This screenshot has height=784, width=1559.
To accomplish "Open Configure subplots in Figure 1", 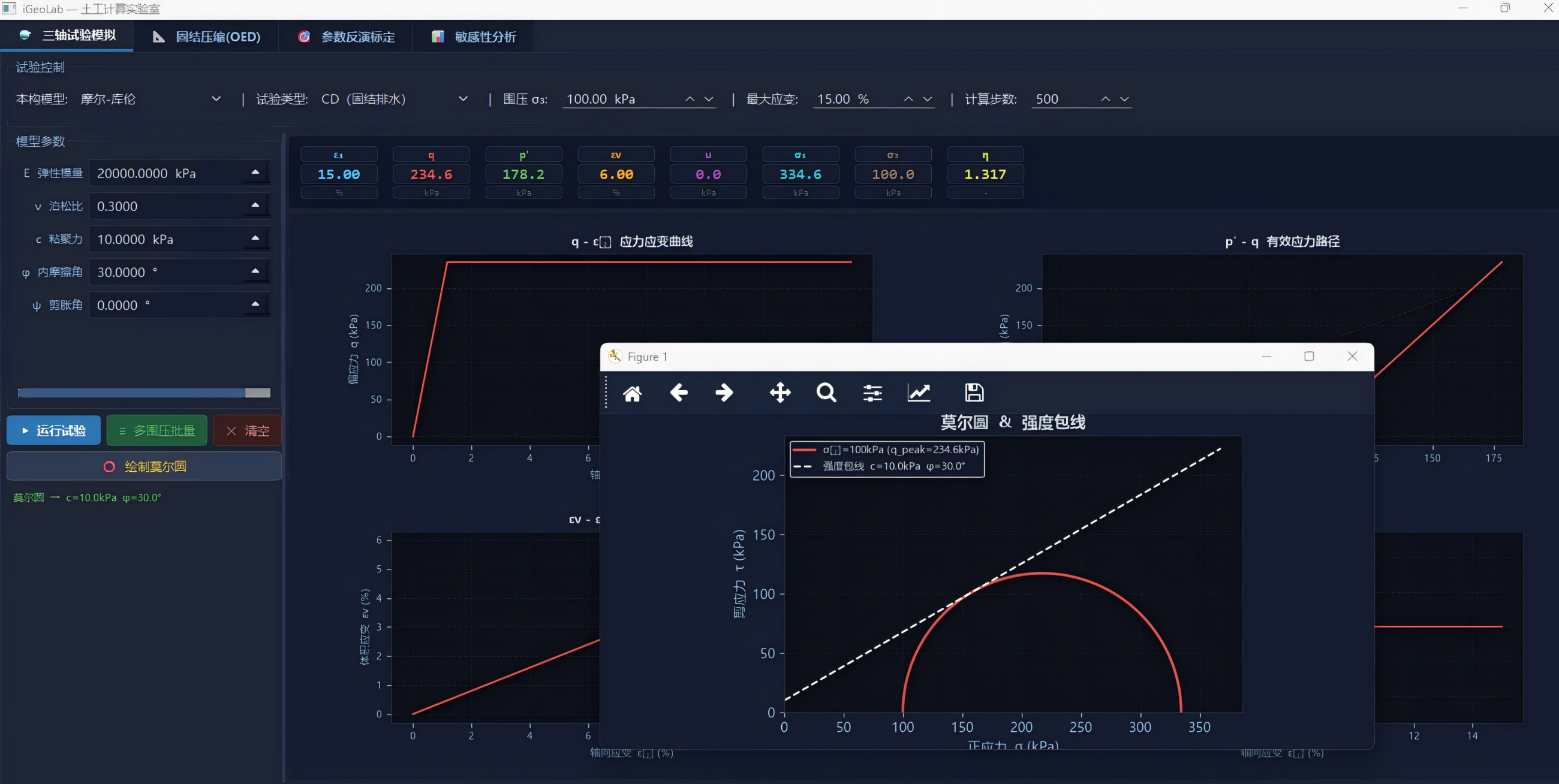I will coord(872,393).
